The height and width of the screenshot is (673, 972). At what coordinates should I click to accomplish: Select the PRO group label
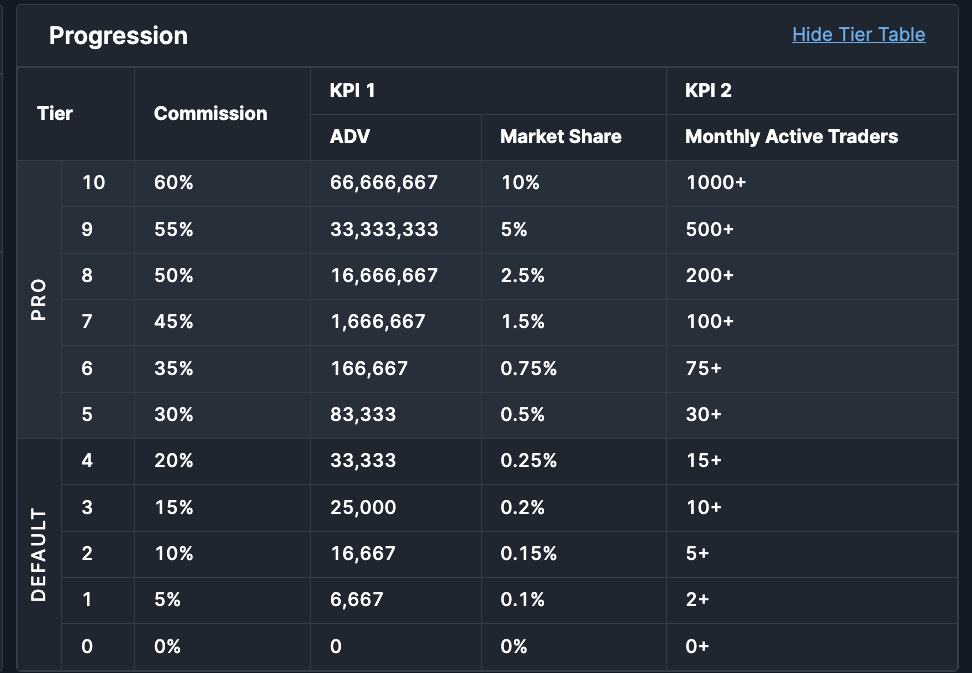click(x=38, y=299)
